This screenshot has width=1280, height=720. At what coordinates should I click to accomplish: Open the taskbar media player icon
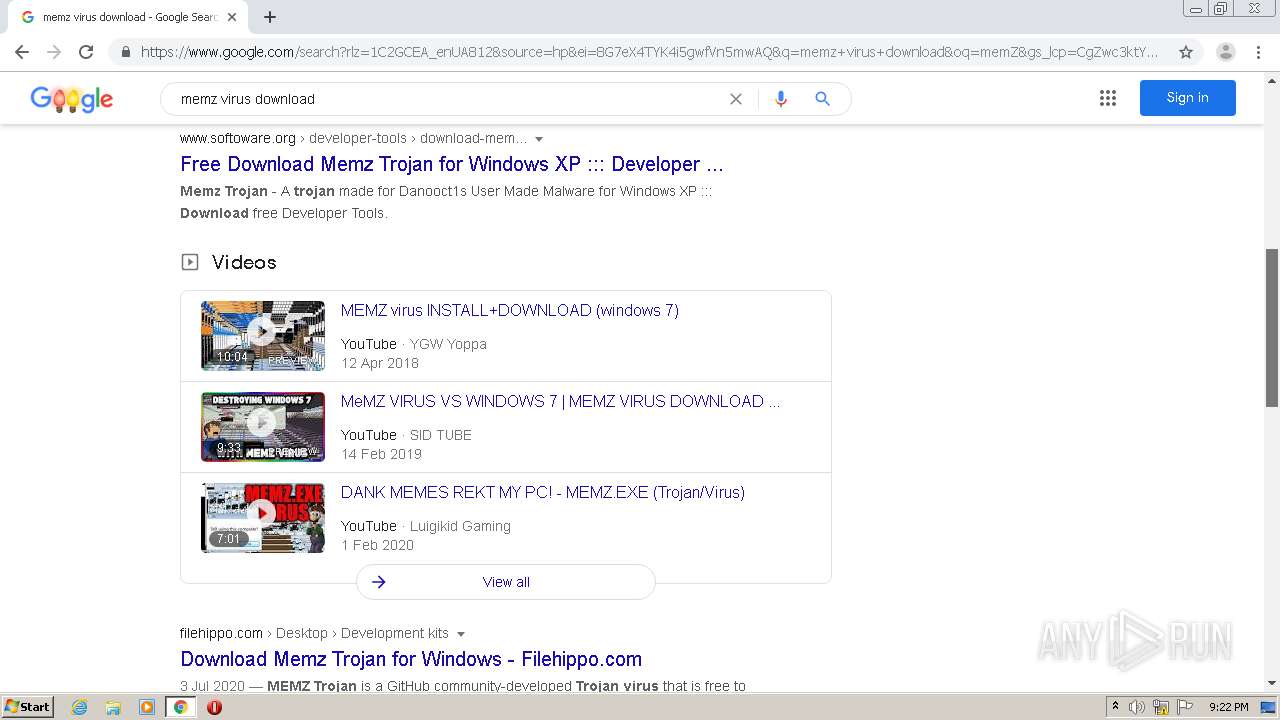147,707
